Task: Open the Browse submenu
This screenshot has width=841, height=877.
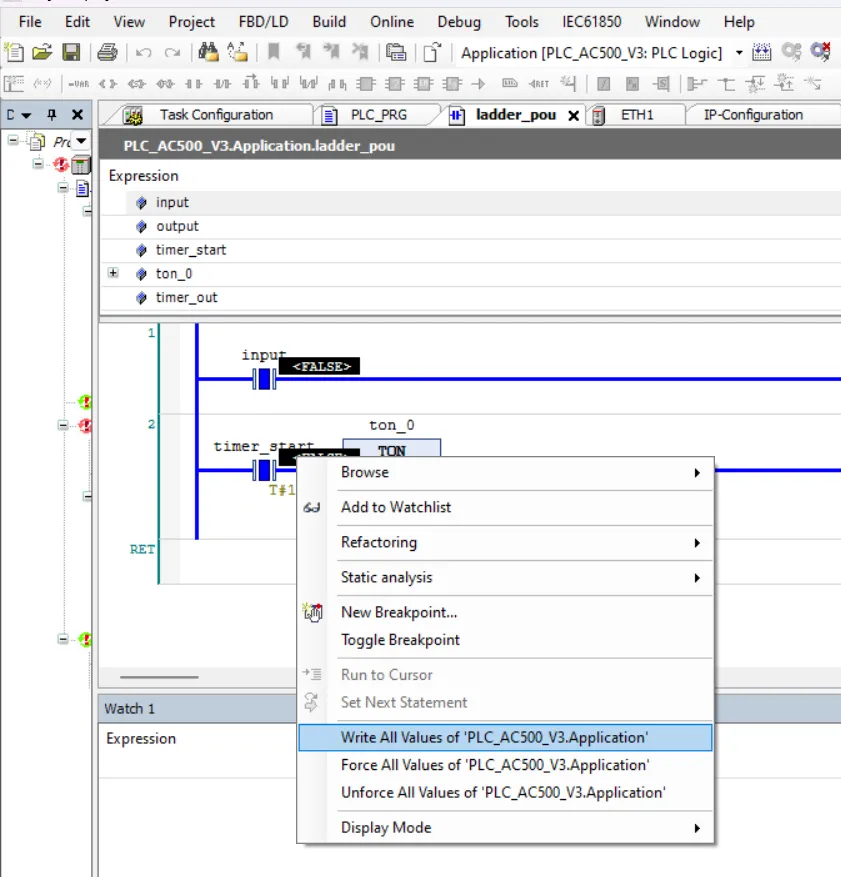Action: (506, 473)
